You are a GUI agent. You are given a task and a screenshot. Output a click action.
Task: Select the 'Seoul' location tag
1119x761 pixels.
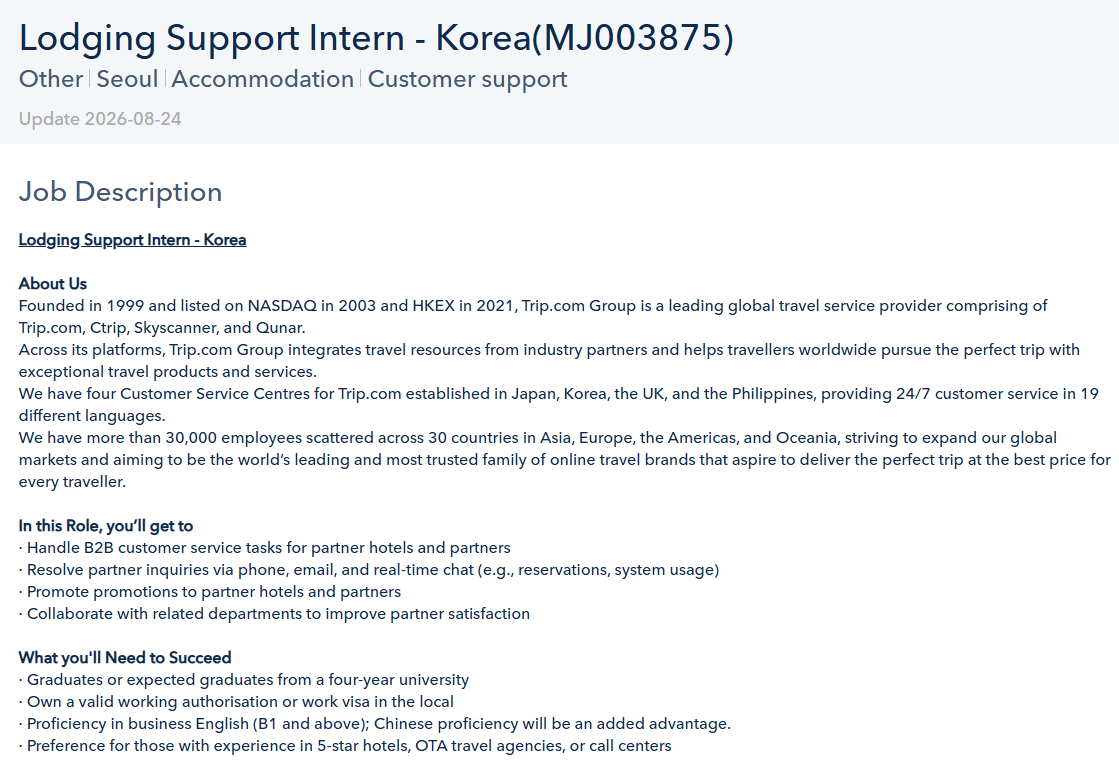127,79
